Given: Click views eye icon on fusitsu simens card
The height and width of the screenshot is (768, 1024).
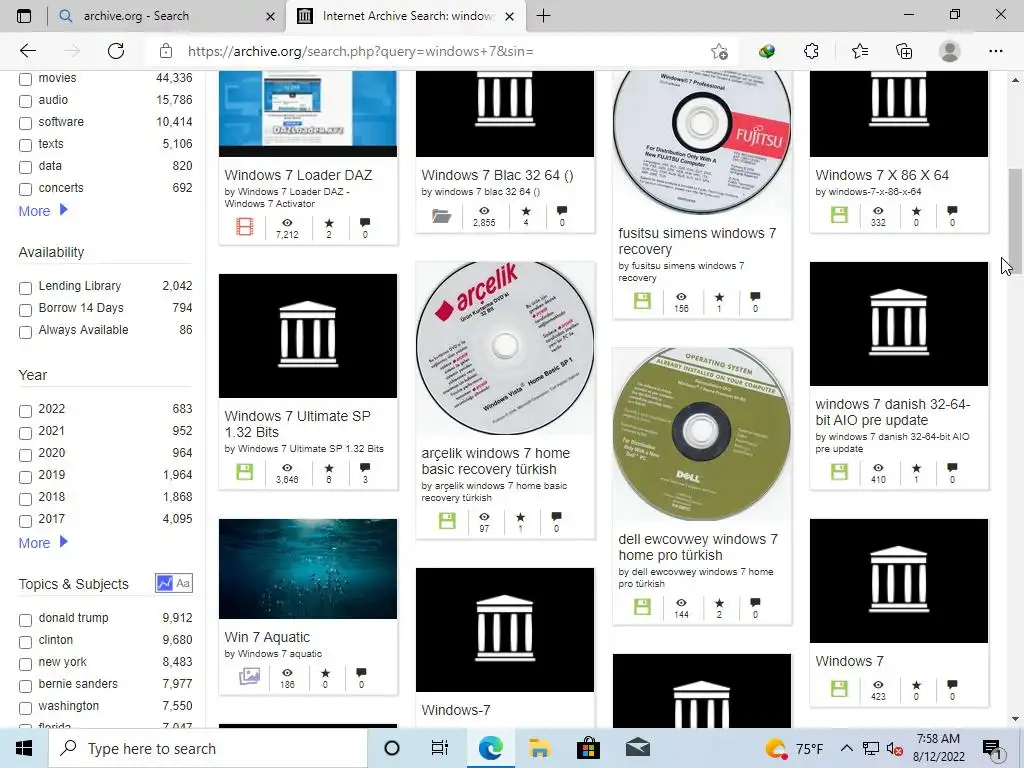Looking at the screenshot, I should 681,296.
